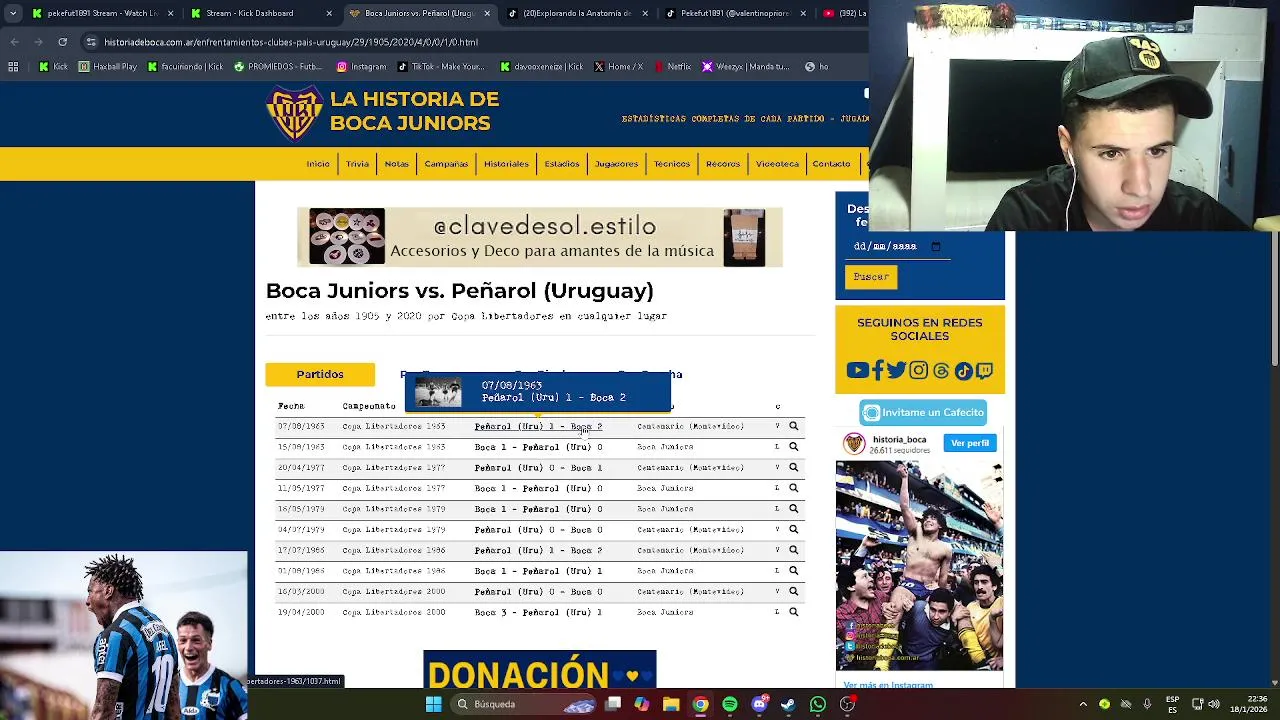Click the Buscar button
This screenshot has height=720, width=1280.
click(x=871, y=277)
